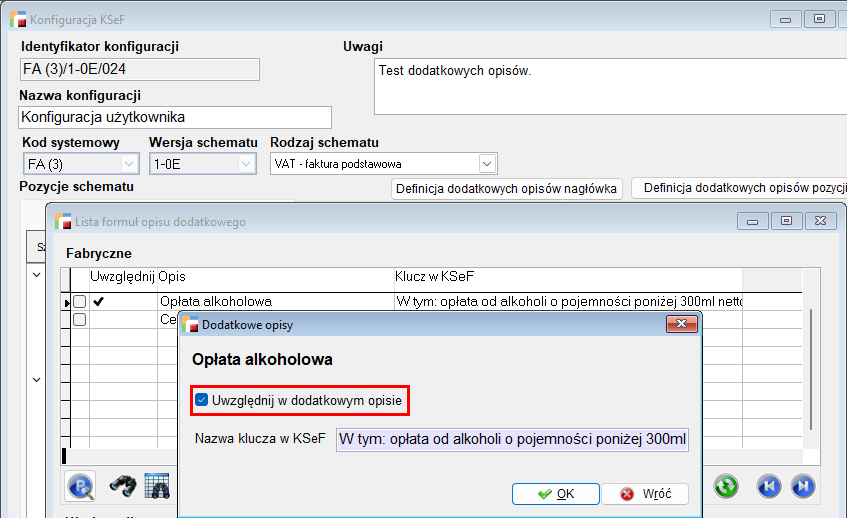
Task: Go to first record arrow icon
Action: point(769,486)
